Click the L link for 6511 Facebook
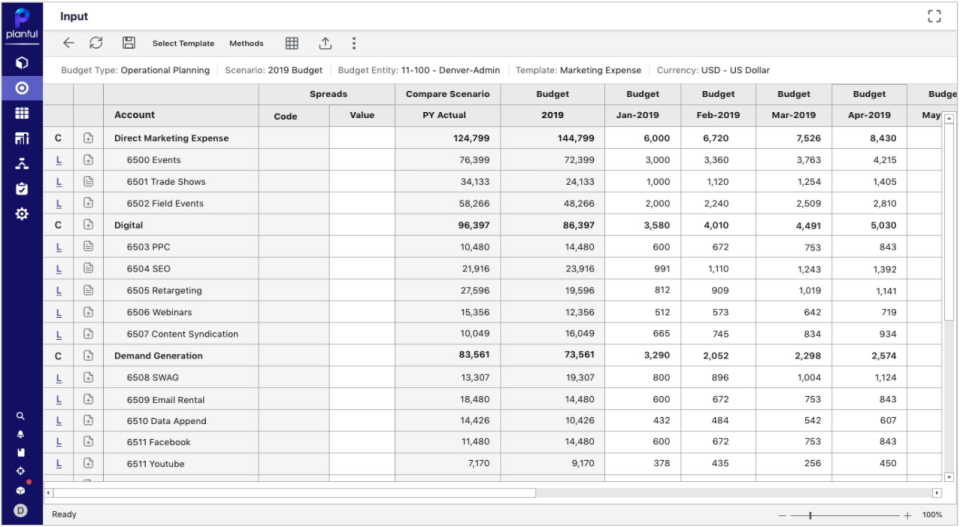Image resolution: width=960 pixels, height=527 pixels. [x=59, y=442]
